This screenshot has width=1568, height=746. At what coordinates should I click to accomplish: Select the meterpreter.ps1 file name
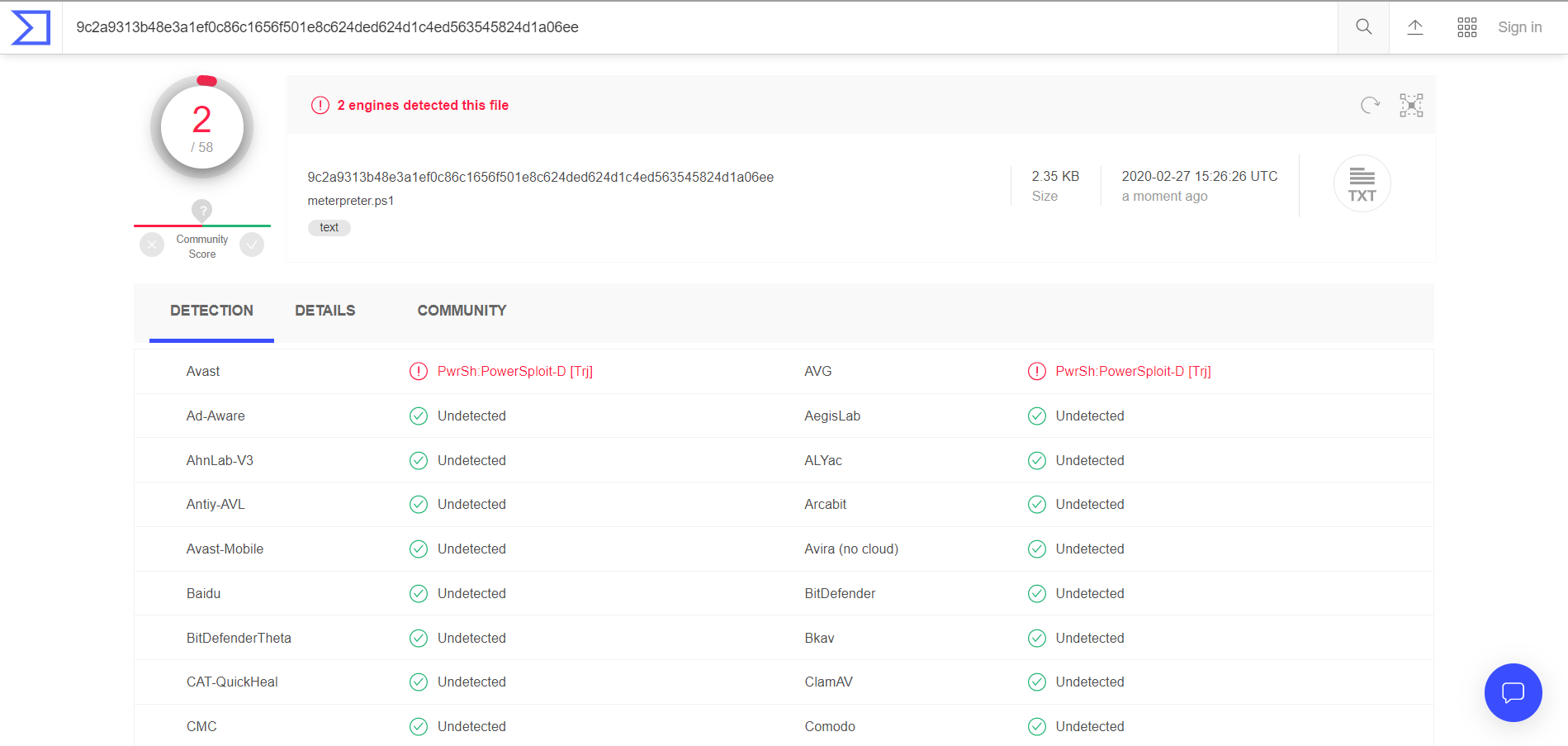click(351, 201)
